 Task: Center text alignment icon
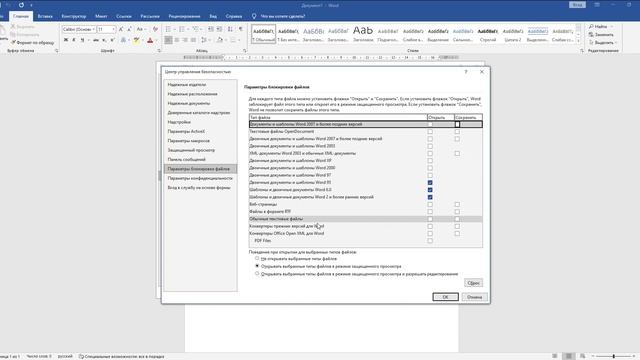pos(177,40)
